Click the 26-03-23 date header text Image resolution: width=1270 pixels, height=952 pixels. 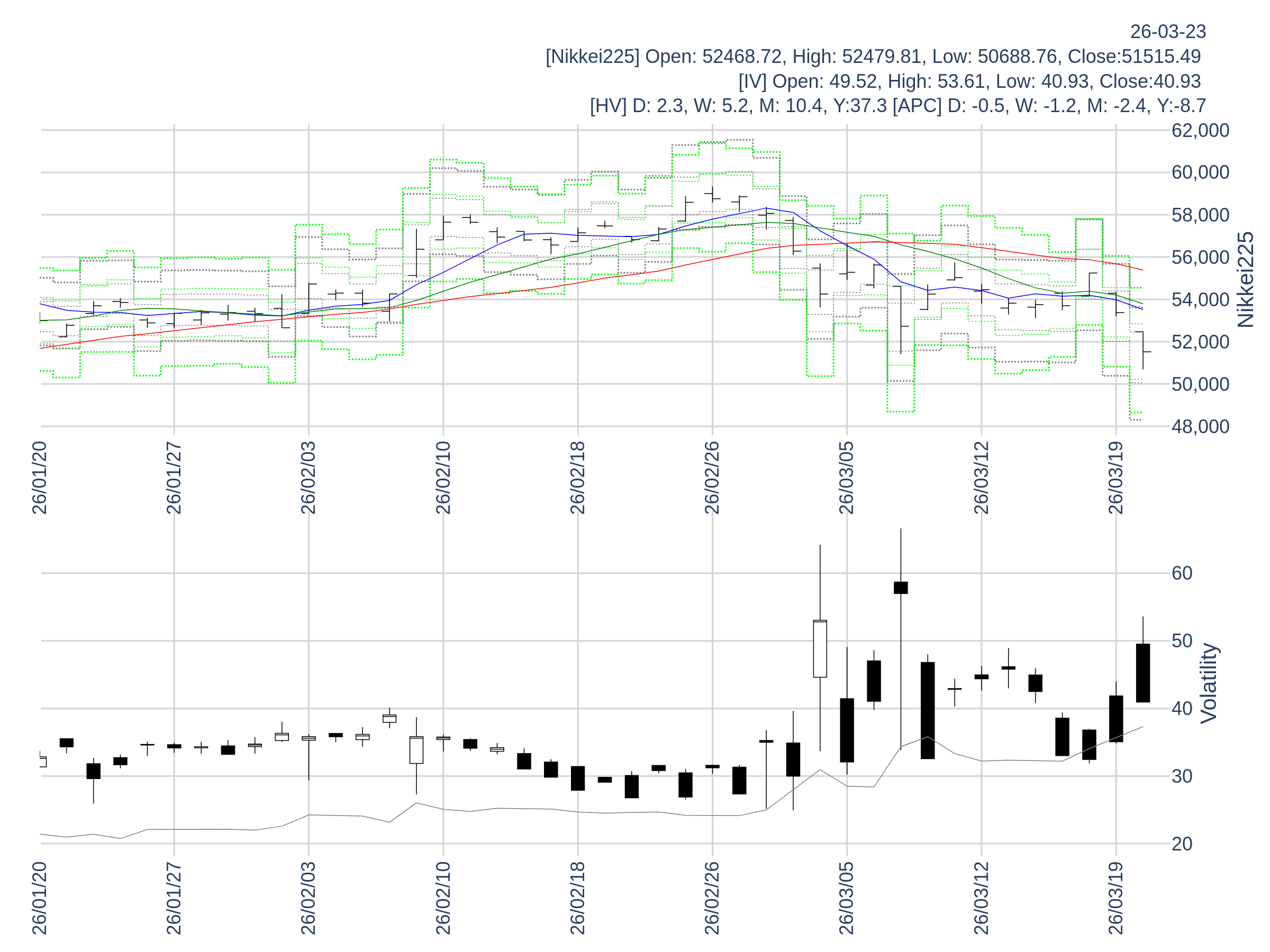pyautogui.click(x=1167, y=32)
